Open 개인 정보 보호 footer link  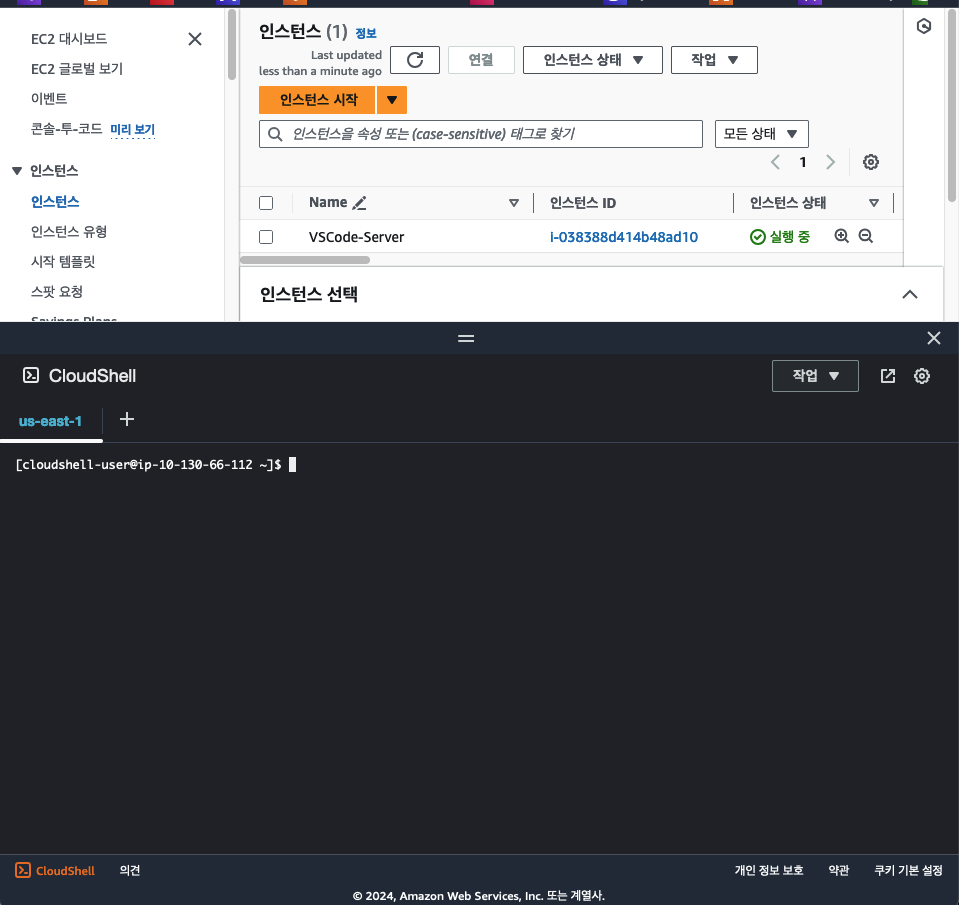point(769,870)
